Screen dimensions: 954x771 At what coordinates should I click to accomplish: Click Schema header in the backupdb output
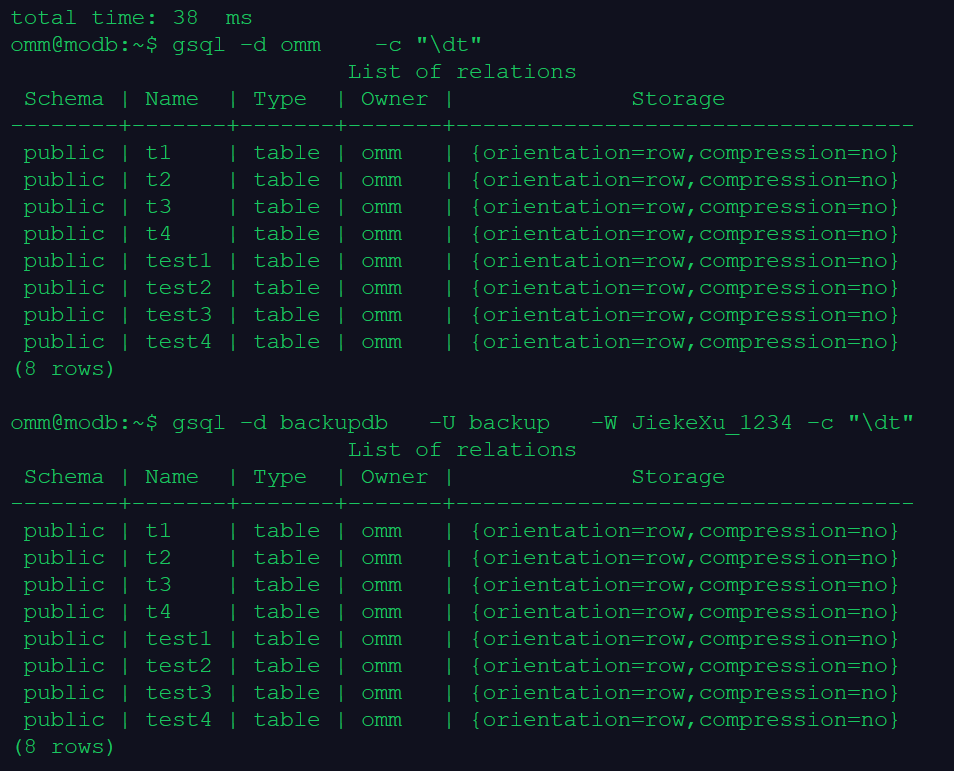pos(64,477)
